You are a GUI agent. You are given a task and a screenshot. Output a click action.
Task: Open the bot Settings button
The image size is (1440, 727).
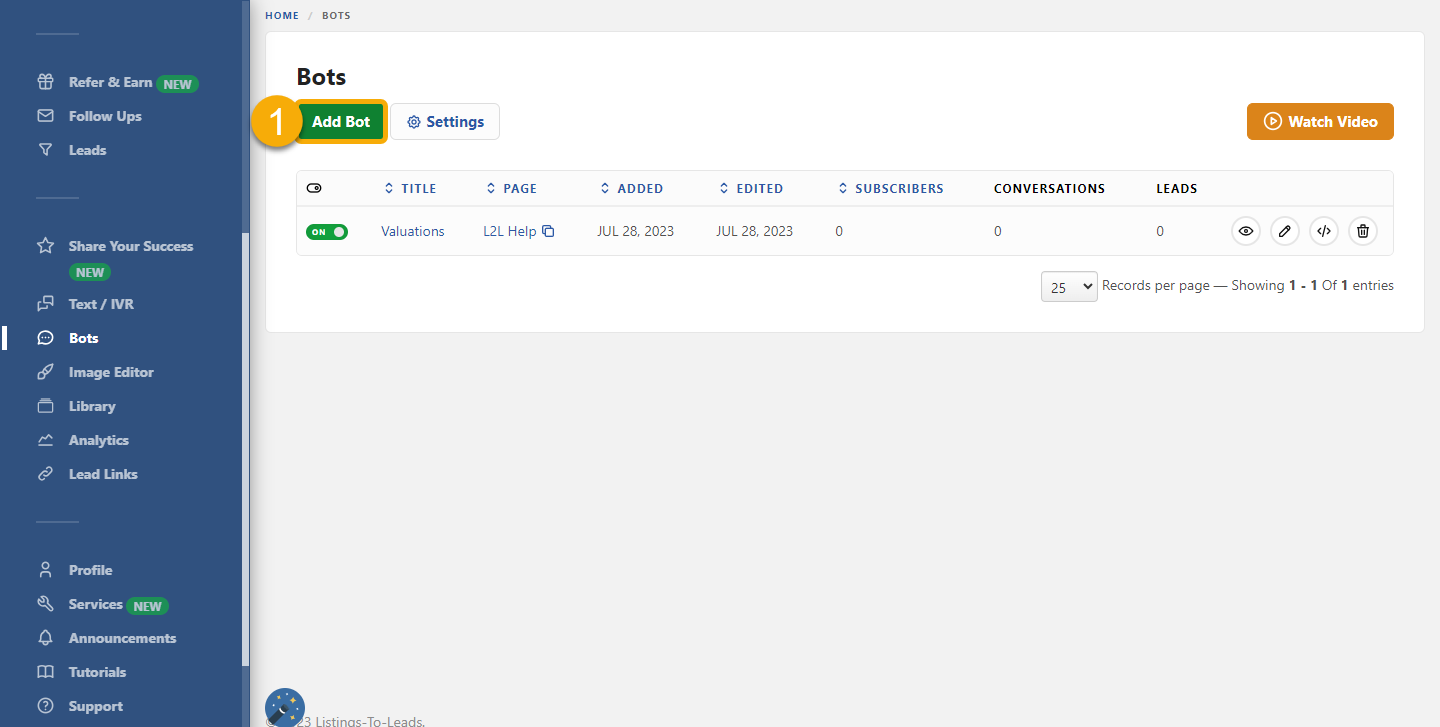point(445,122)
